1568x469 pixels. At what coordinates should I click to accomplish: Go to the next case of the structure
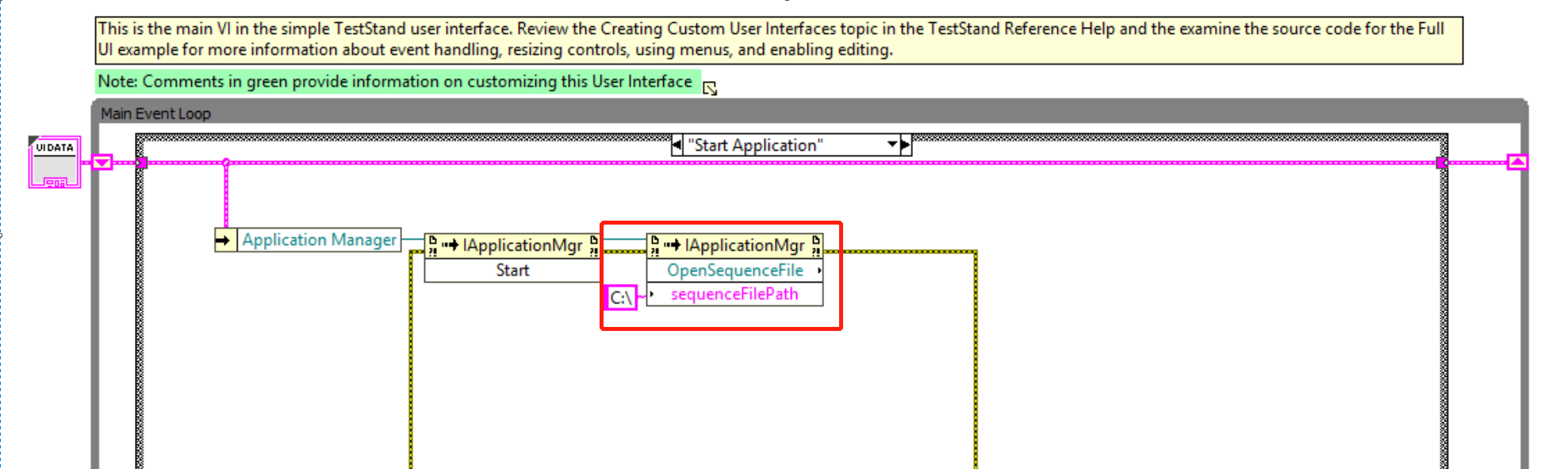[x=906, y=145]
